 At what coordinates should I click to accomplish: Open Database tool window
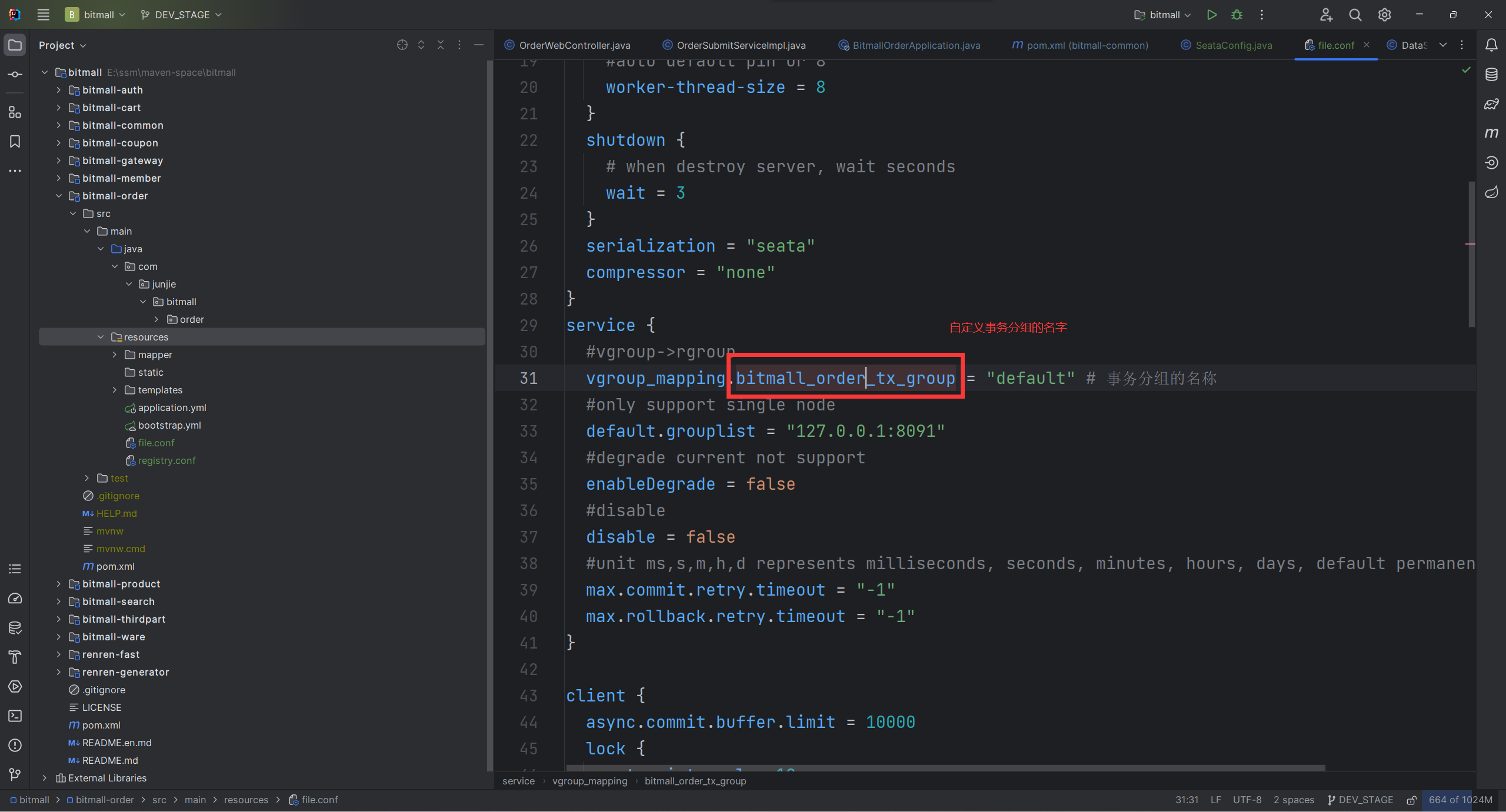(x=1491, y=75)
